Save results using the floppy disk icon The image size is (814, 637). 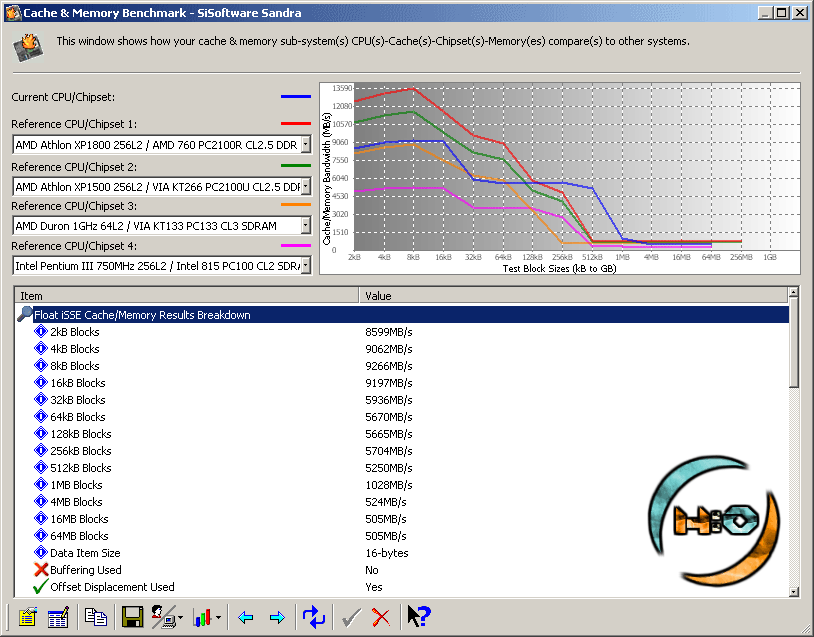coord(132,617)
